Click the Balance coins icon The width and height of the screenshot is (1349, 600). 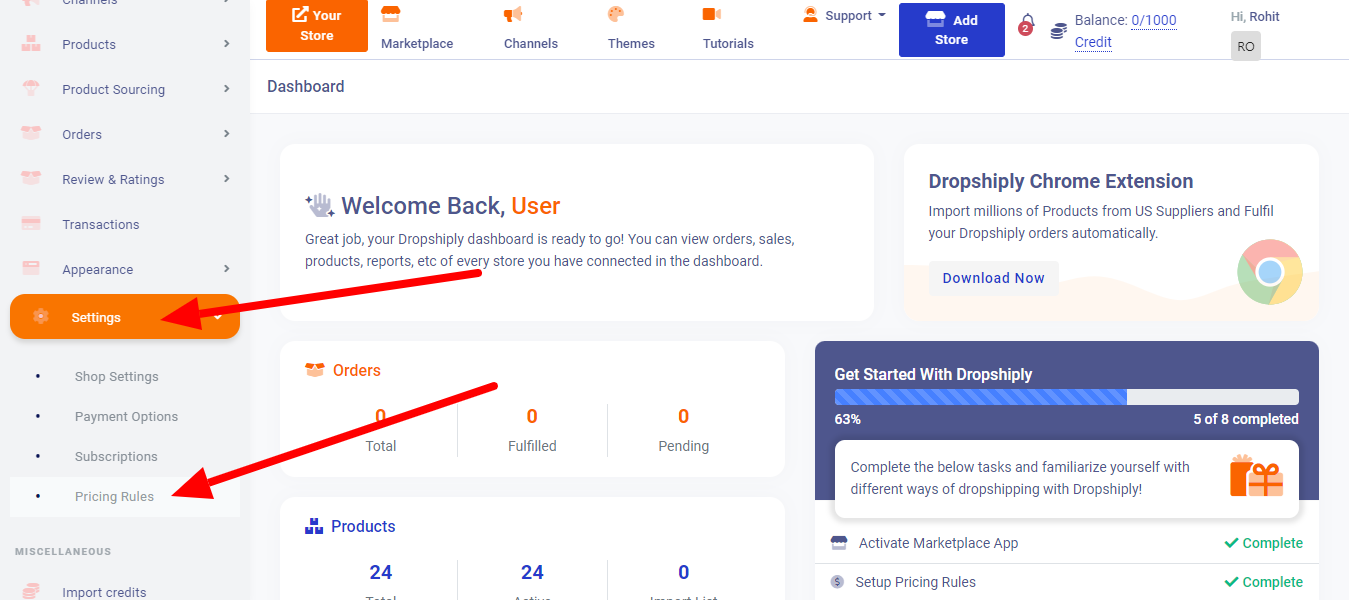pyautogui.click(x=1058, y=31)
